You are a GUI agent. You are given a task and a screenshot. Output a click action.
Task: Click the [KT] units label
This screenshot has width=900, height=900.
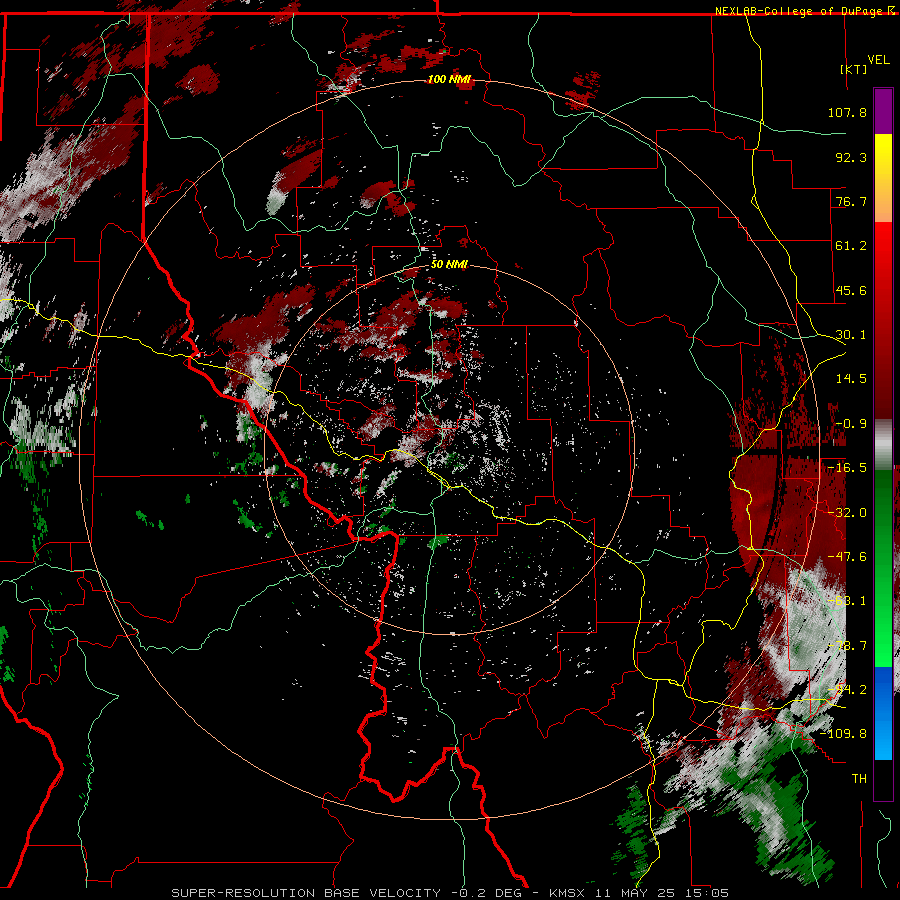point(854,69)
